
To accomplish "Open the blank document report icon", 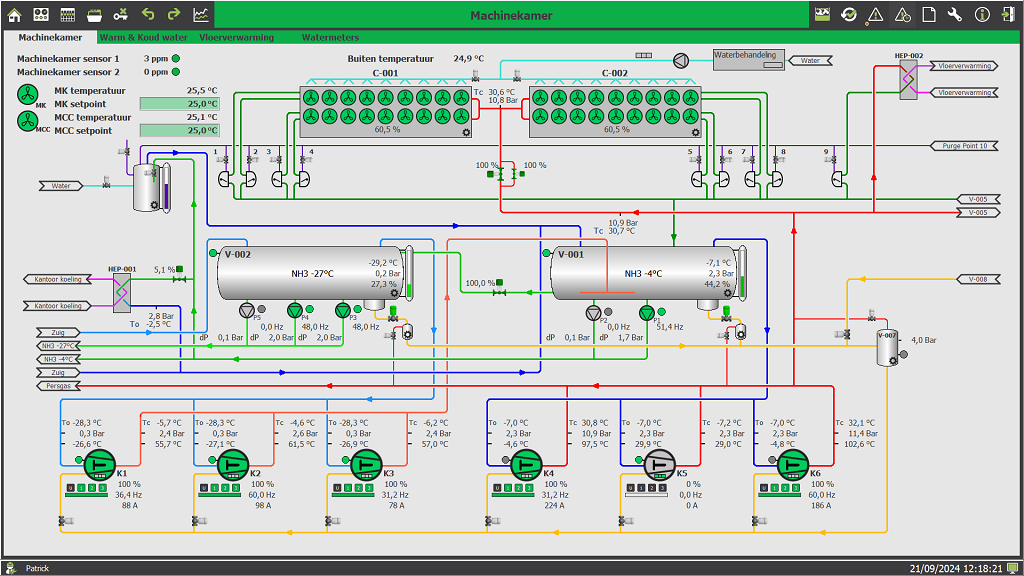I will pyautogui.click(x=929, y=14).
